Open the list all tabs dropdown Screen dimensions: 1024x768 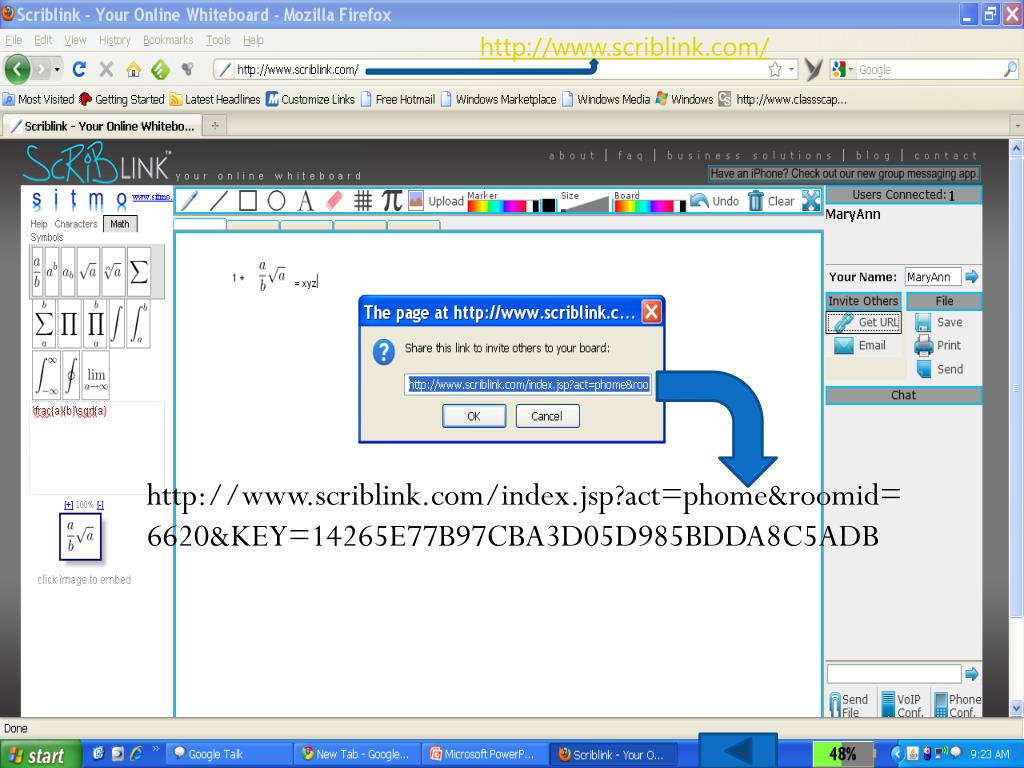(x=1016, y=125)
